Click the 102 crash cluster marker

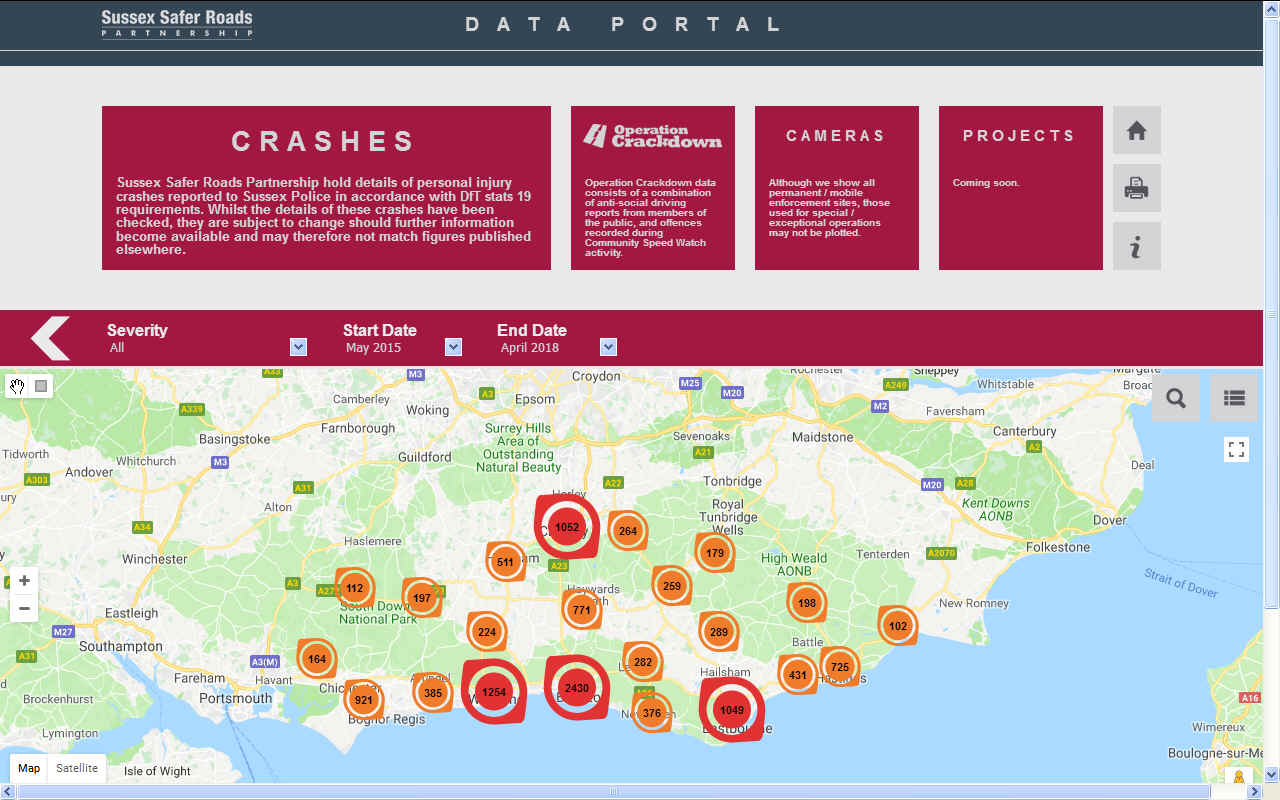click(898, 626)
